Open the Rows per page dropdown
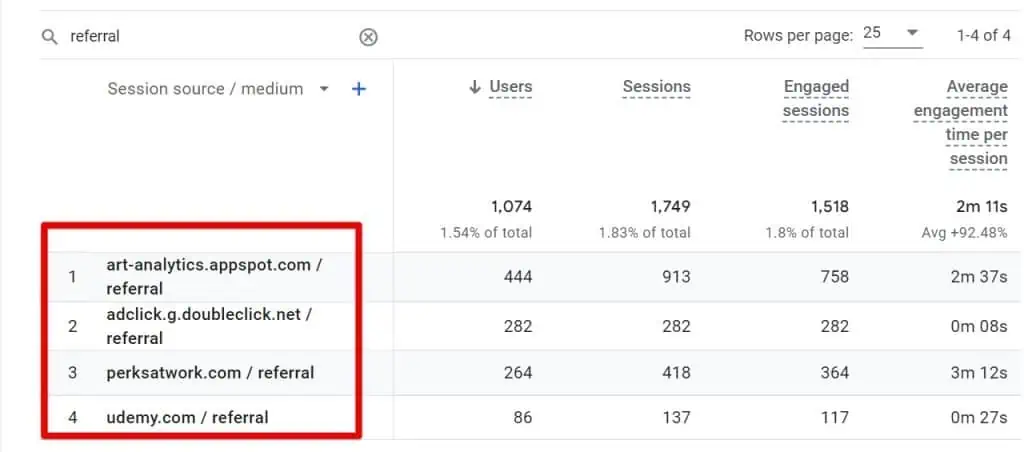The height and width of the screenshot is (452, 1024). [x=892, y=33]
